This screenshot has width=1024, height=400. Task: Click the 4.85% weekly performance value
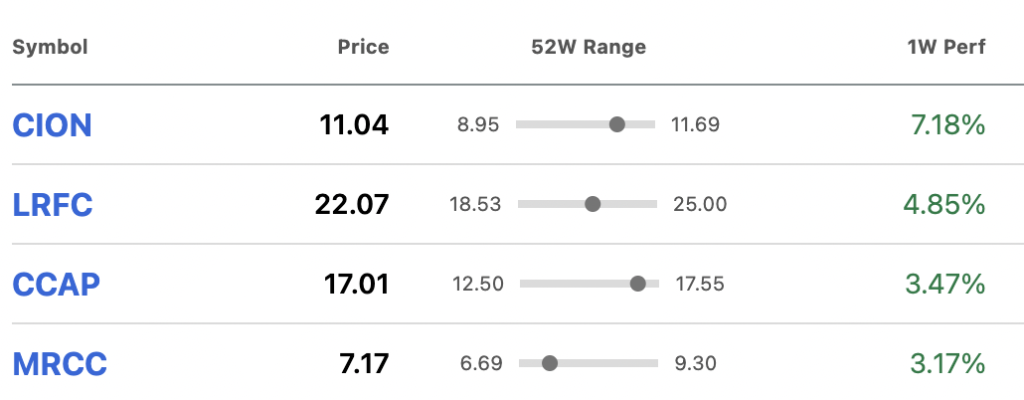(944, 205)
